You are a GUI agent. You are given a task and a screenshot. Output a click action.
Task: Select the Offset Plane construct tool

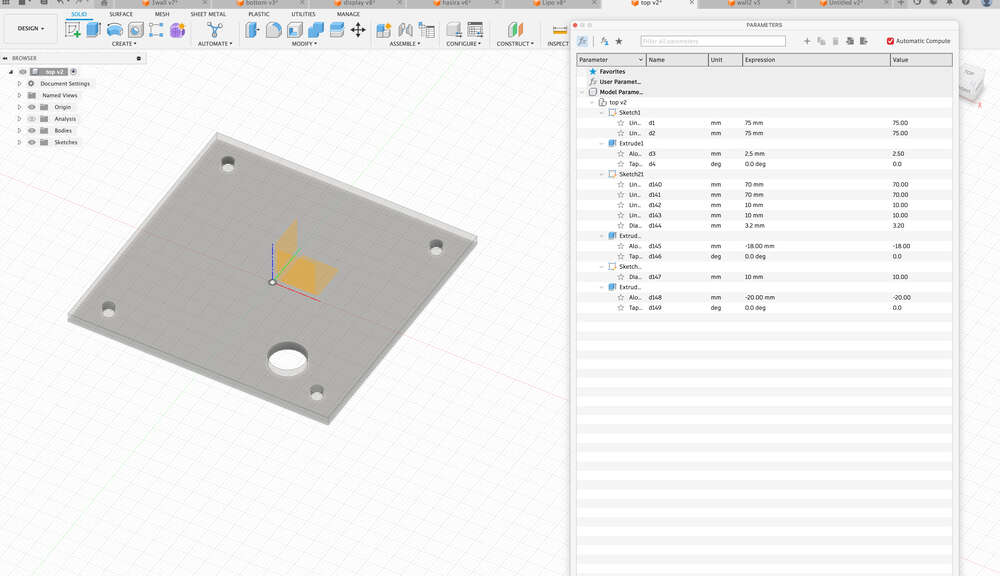[515, 29]
